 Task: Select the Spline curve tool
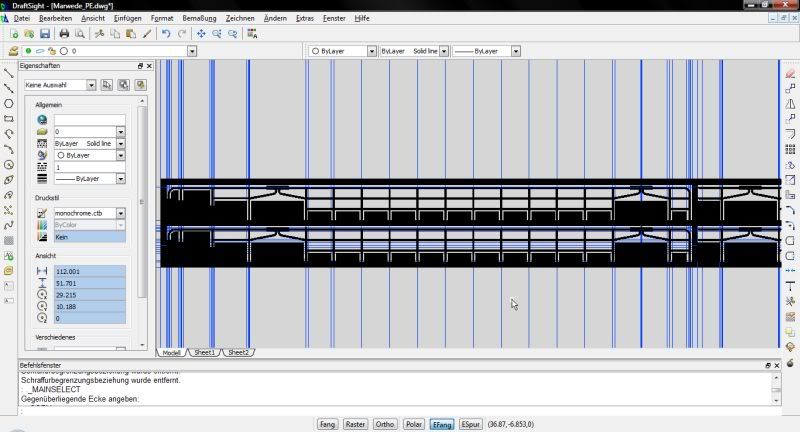pyautogui.click(x=9, y=225)
